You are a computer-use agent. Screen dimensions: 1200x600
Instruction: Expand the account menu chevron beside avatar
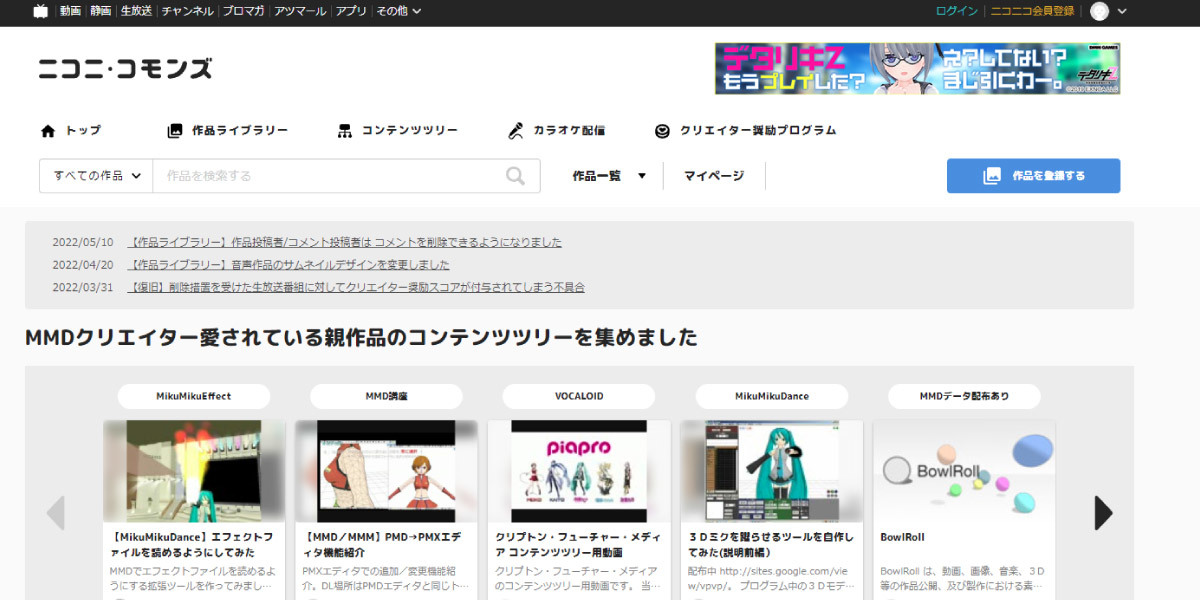pyautogui.click(x=1122, y=11)
